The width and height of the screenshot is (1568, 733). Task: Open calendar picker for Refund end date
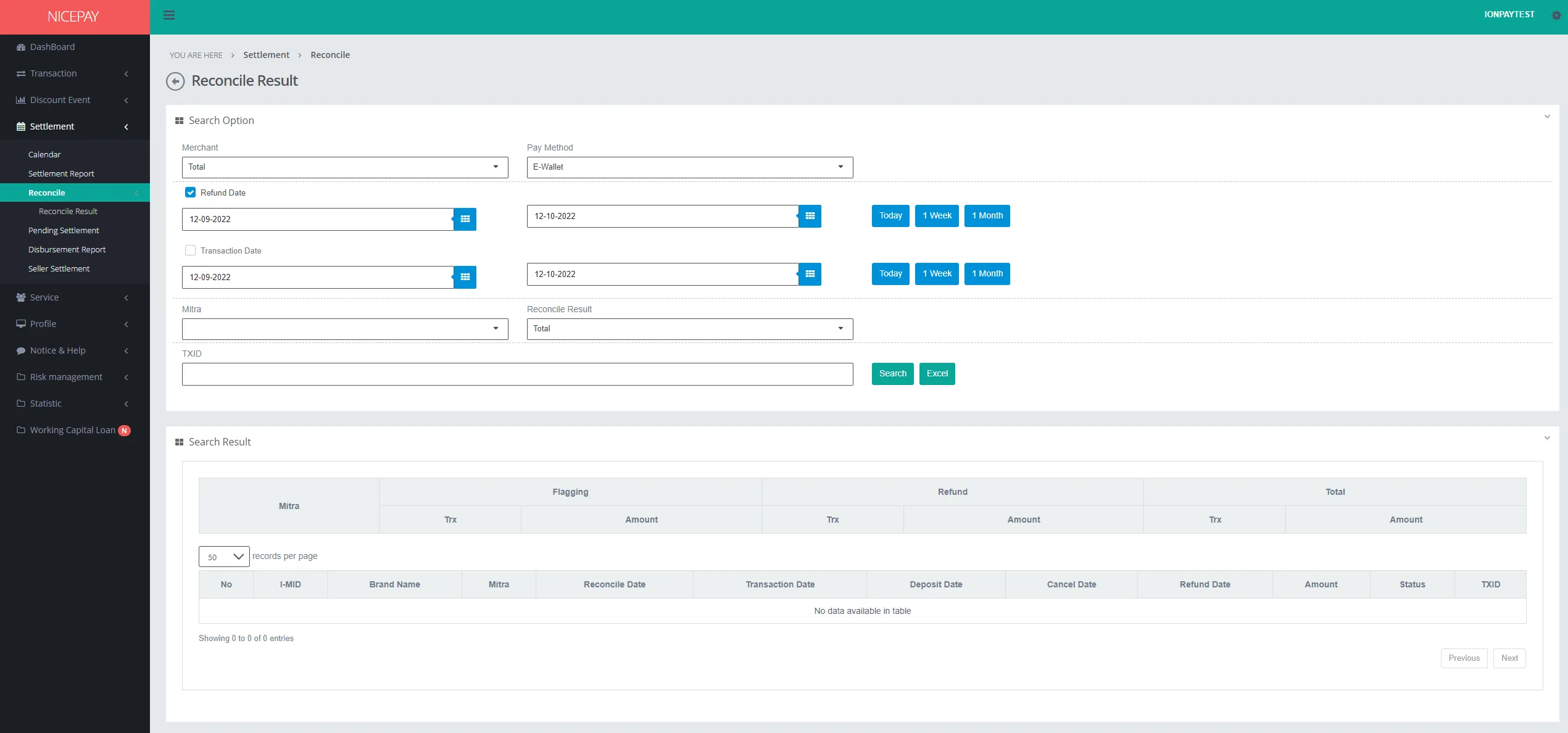point(810,216)
